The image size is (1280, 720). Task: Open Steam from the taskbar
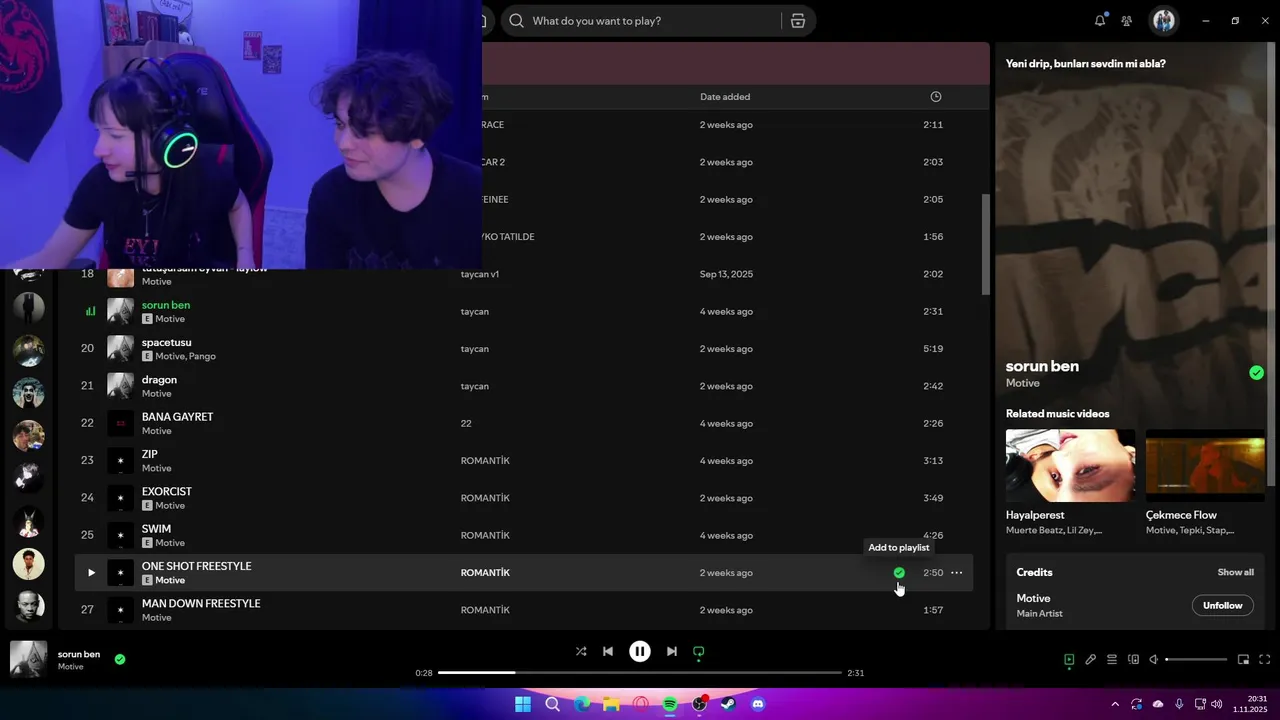(728, 704)
